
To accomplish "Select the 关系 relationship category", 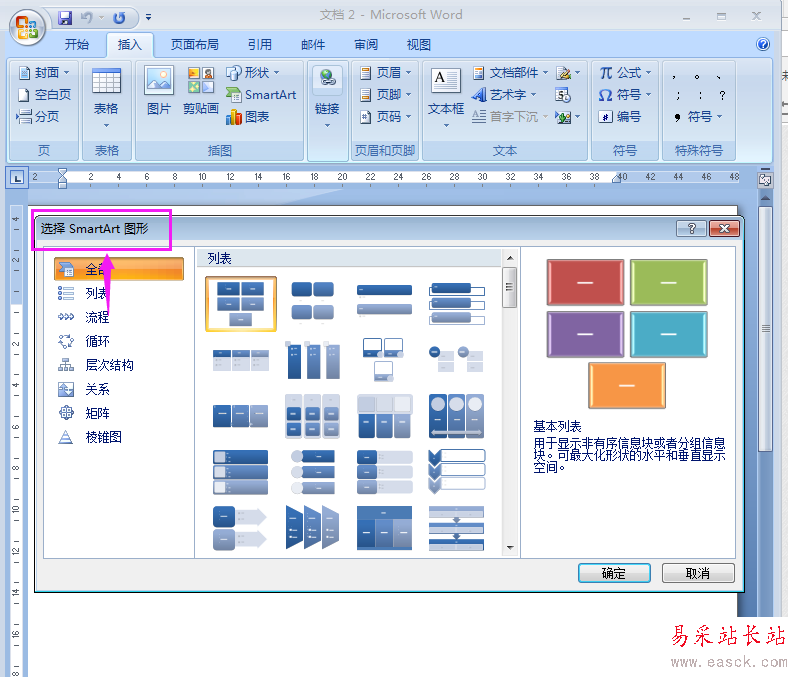I will pyautogui.click(x=119, y=389).
